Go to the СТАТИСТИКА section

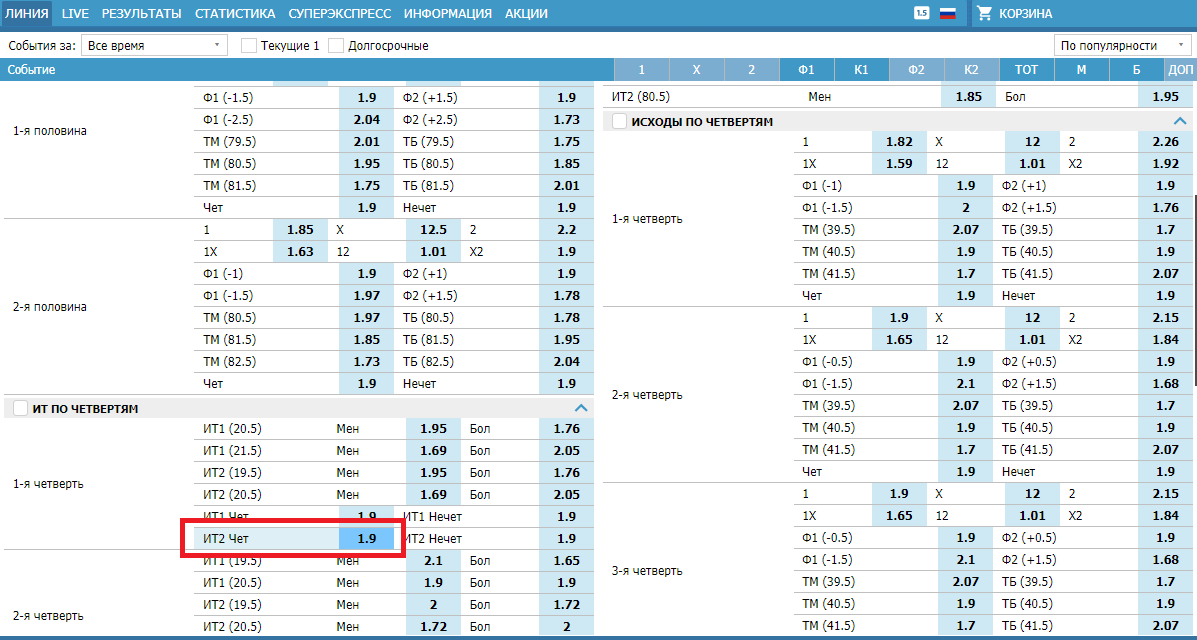(x=235, y=14)
